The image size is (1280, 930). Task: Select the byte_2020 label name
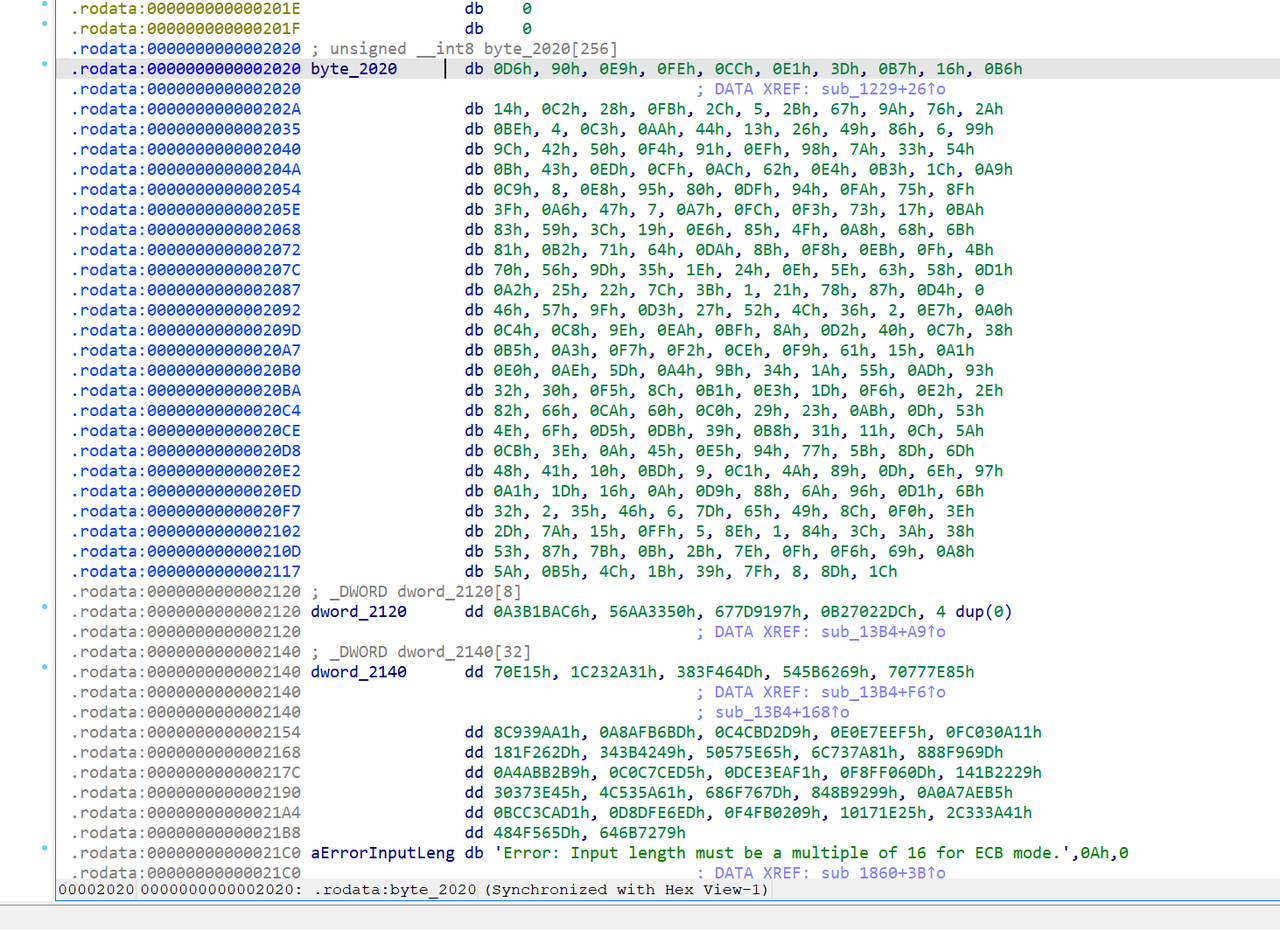click(x=354, y=69)
